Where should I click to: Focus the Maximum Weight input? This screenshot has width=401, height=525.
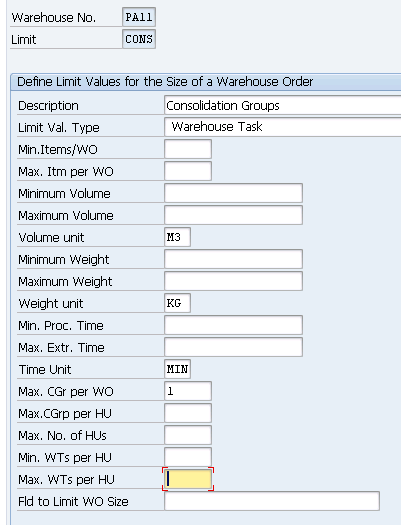click(x=233, y=281)
